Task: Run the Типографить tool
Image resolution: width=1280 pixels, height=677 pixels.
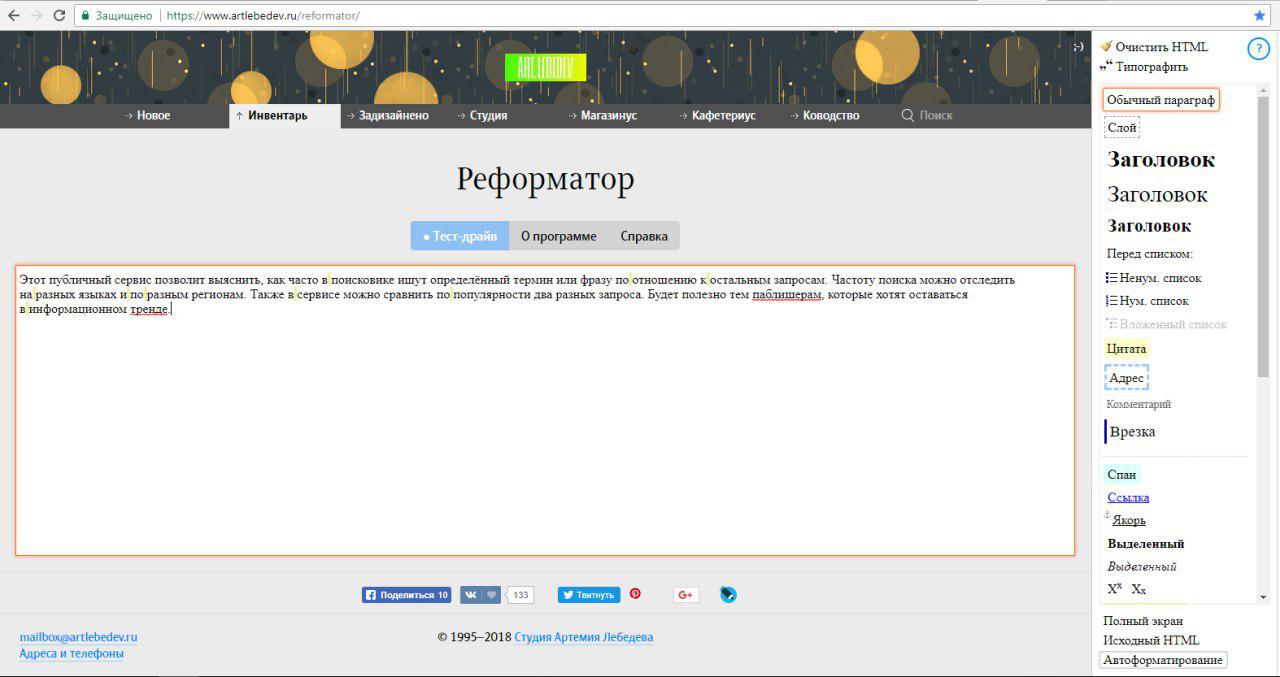Action: [x=1144, y=67]
